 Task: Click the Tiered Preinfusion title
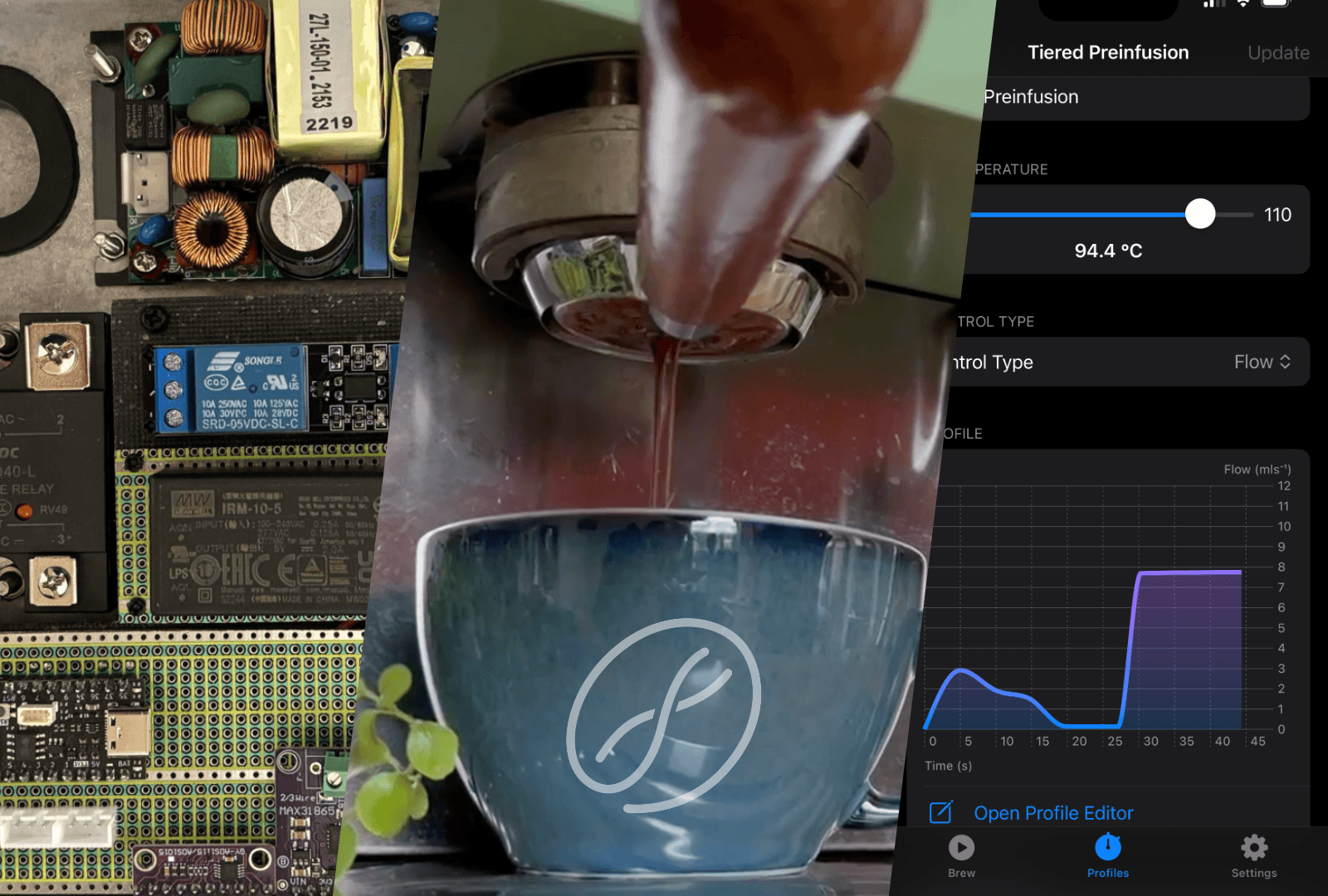[1108, 52]
